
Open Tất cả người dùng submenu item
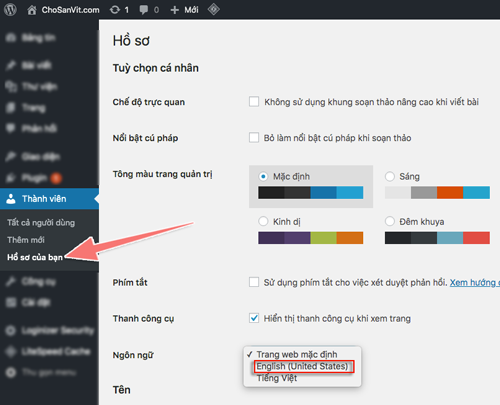41,223
